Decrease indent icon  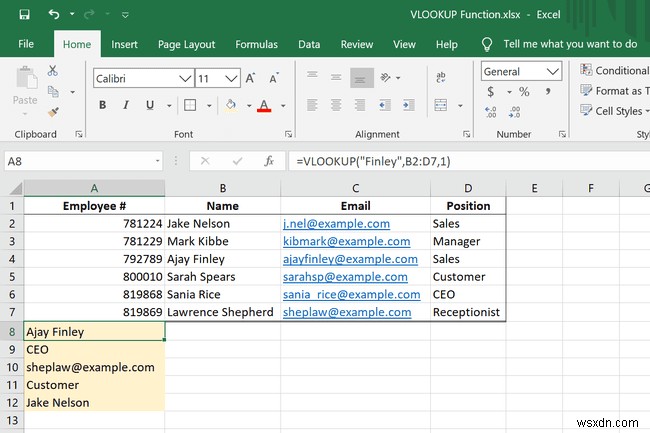[x=385, y=105]
